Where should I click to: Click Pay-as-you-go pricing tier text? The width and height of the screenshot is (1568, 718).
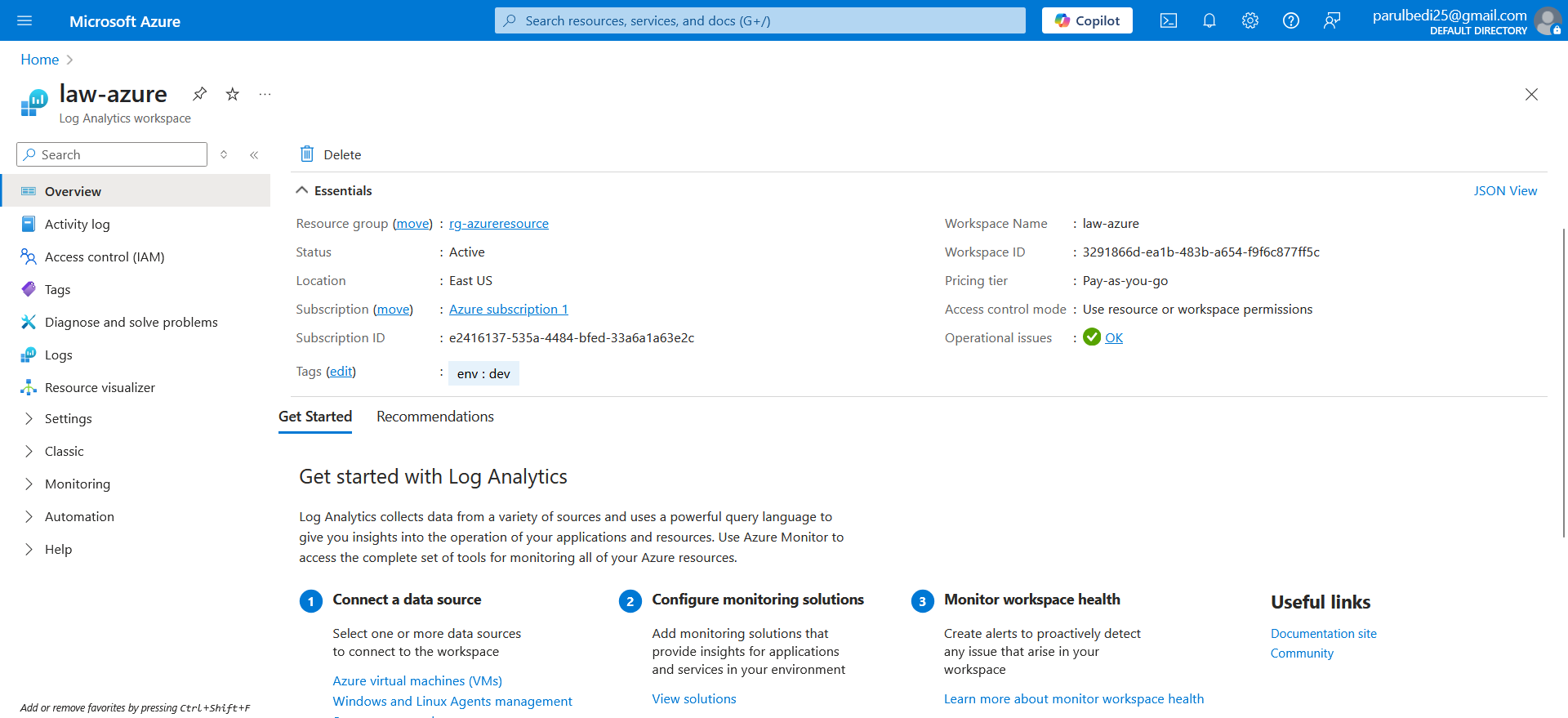tap(1125, 280)
